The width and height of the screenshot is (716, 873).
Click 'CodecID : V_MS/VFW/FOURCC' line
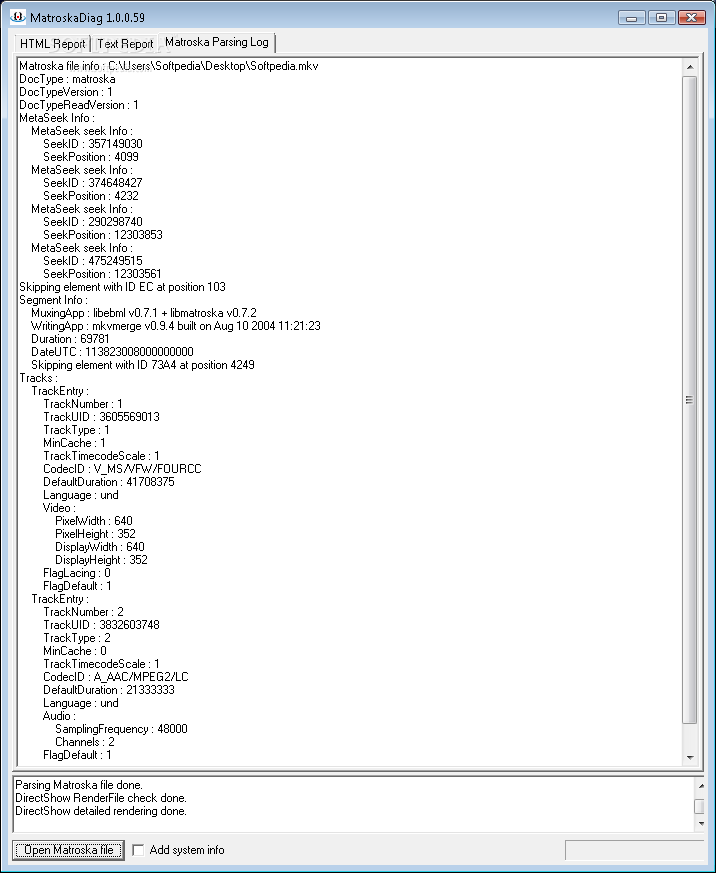122,469
